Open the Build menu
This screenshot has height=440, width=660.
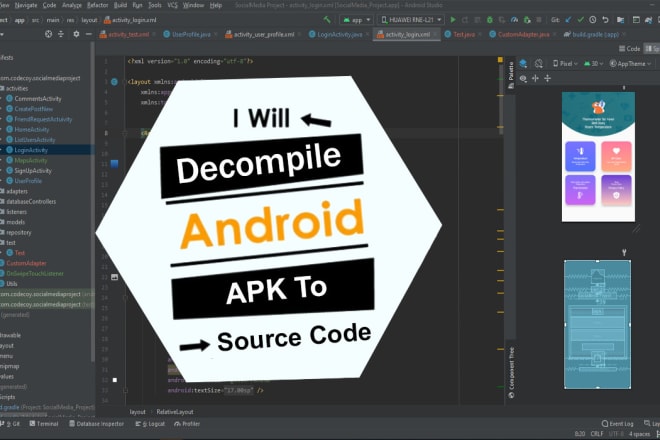click(120, 5)
